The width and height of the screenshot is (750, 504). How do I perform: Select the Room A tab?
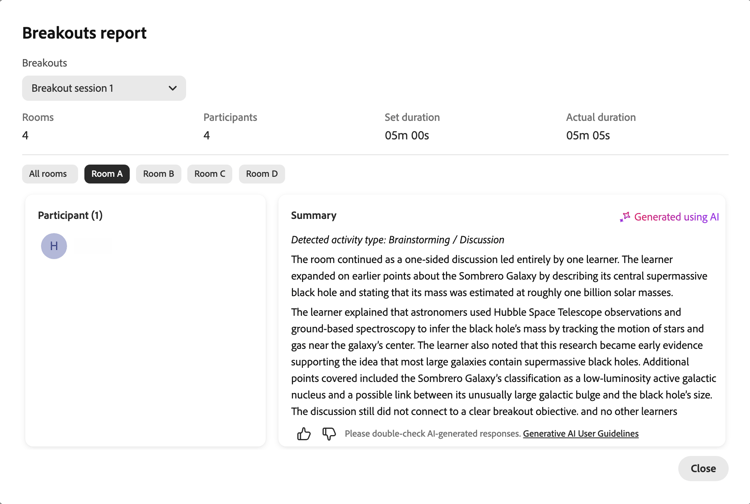pyautogui.click(x=107, y=174)
